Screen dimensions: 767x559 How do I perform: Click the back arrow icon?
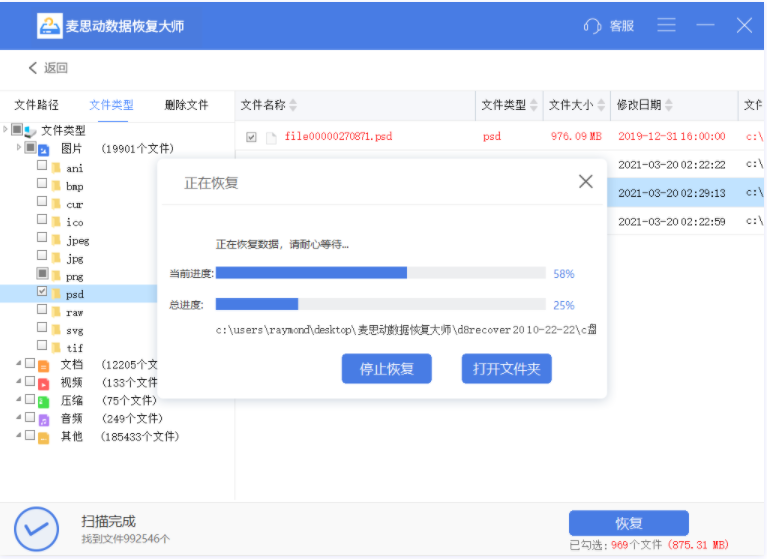[x=33, y=68]
